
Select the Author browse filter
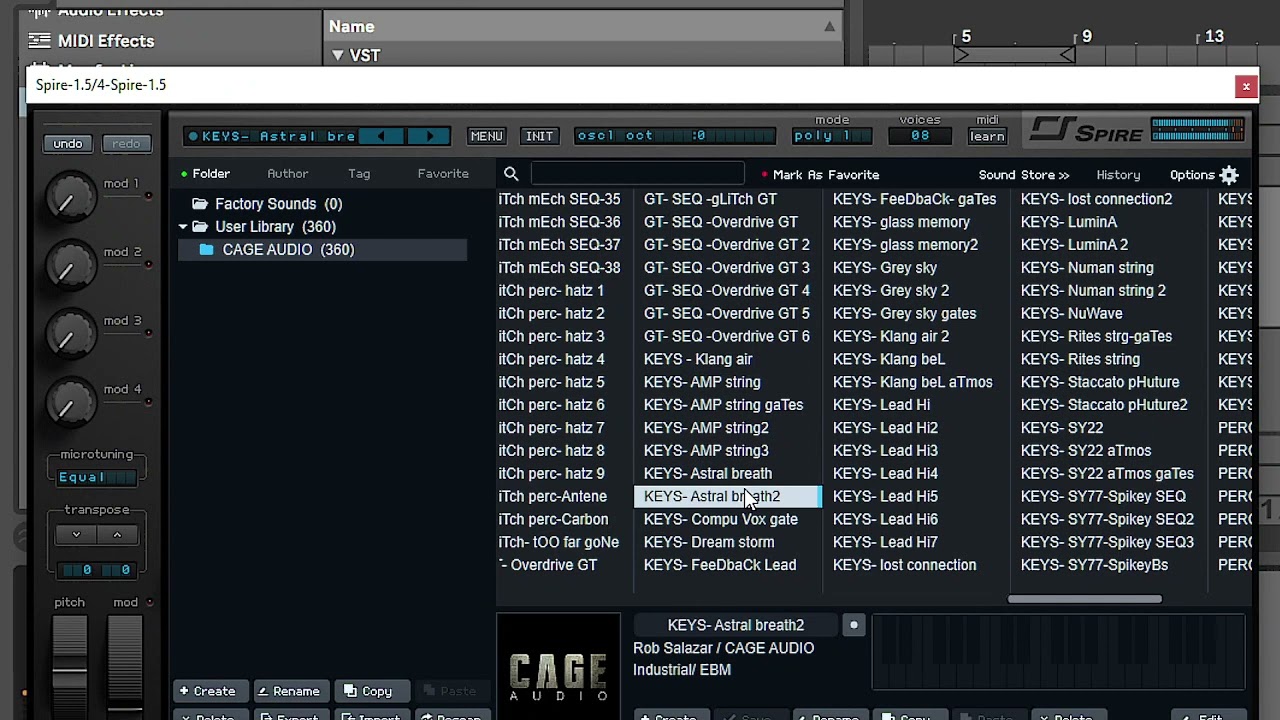click(288, 174)
